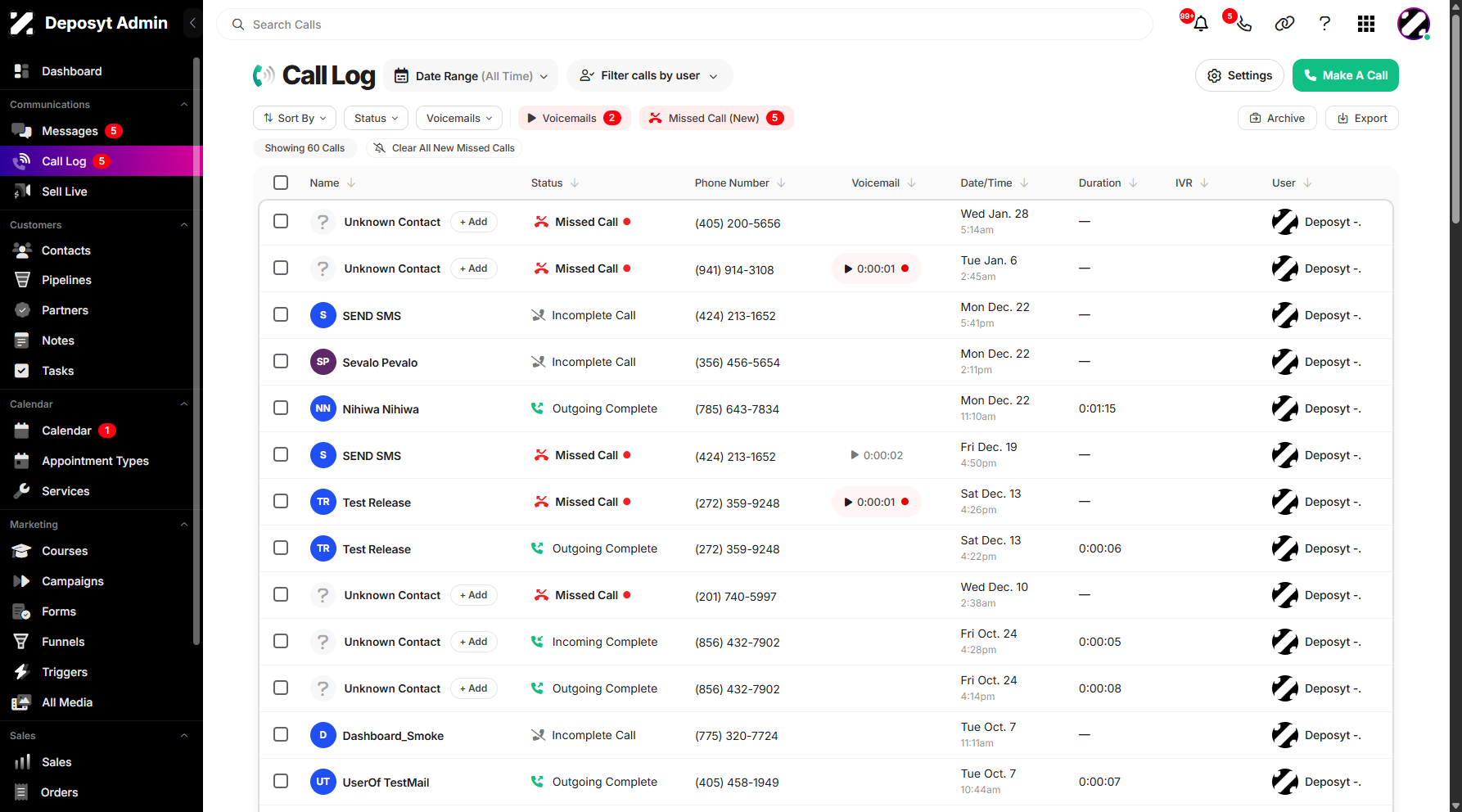Filter by Missed Call (New) chip

coord(716,118)
